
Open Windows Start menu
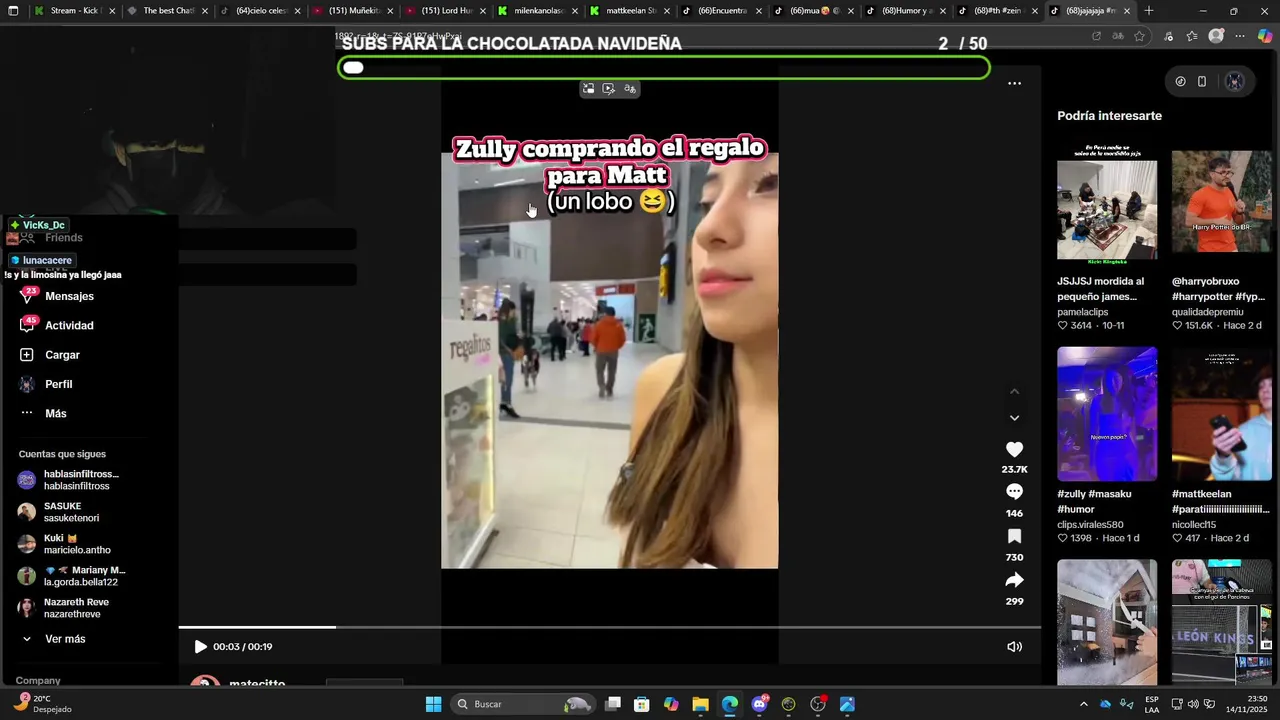433,704
